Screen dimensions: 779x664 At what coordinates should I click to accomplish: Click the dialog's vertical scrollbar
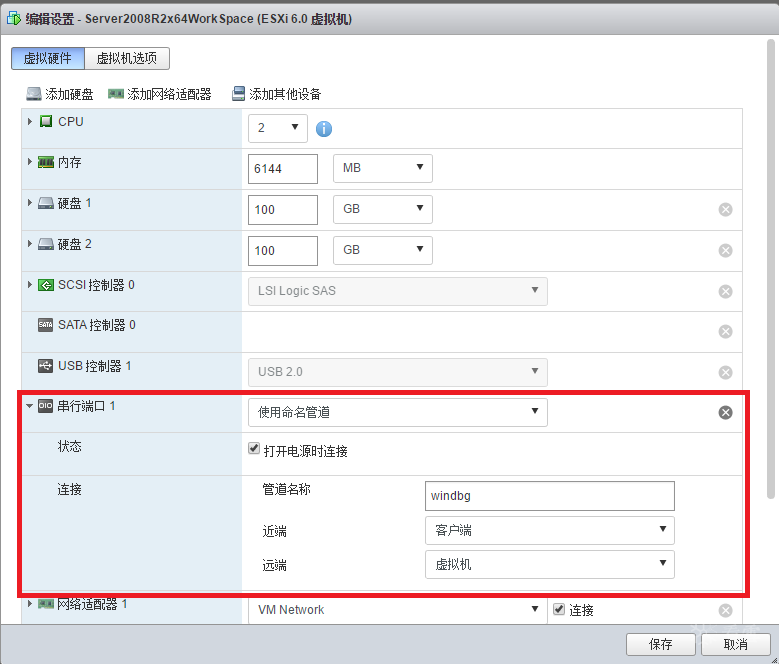[771, 268]
